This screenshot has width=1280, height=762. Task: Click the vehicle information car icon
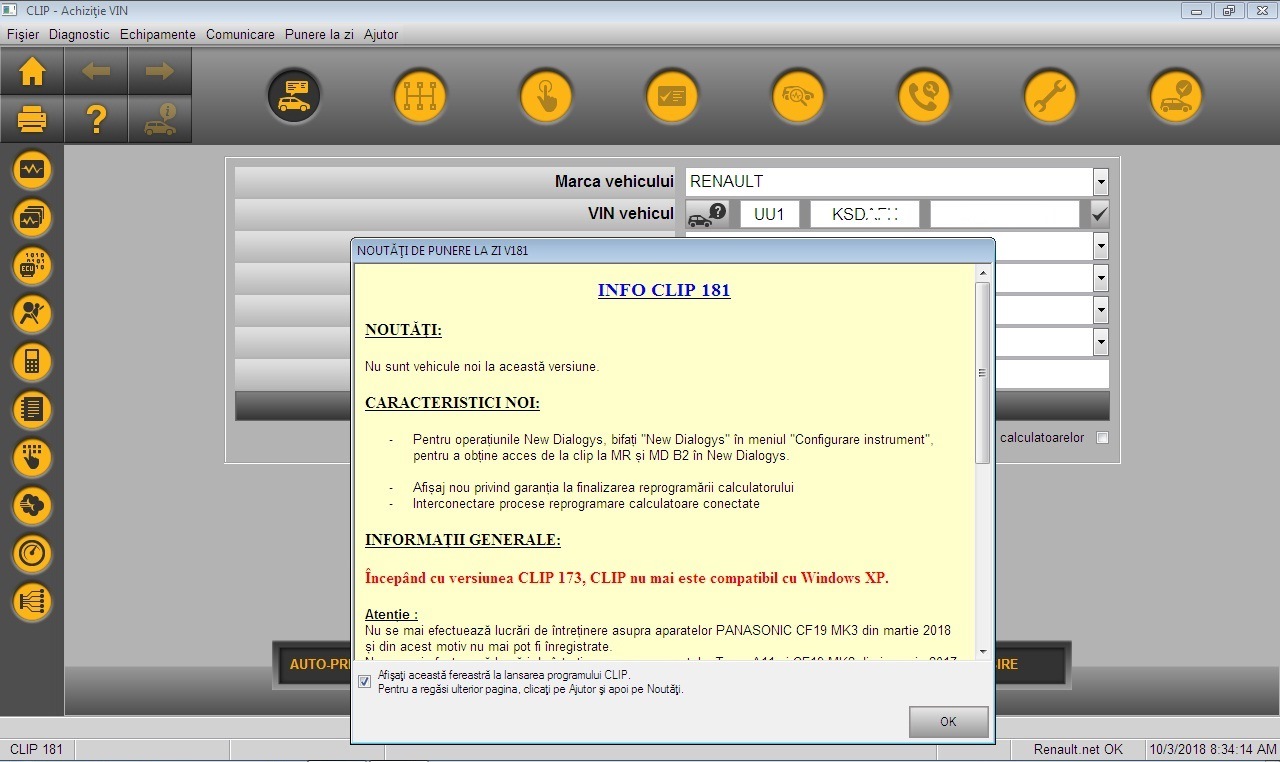pos(160,119)
